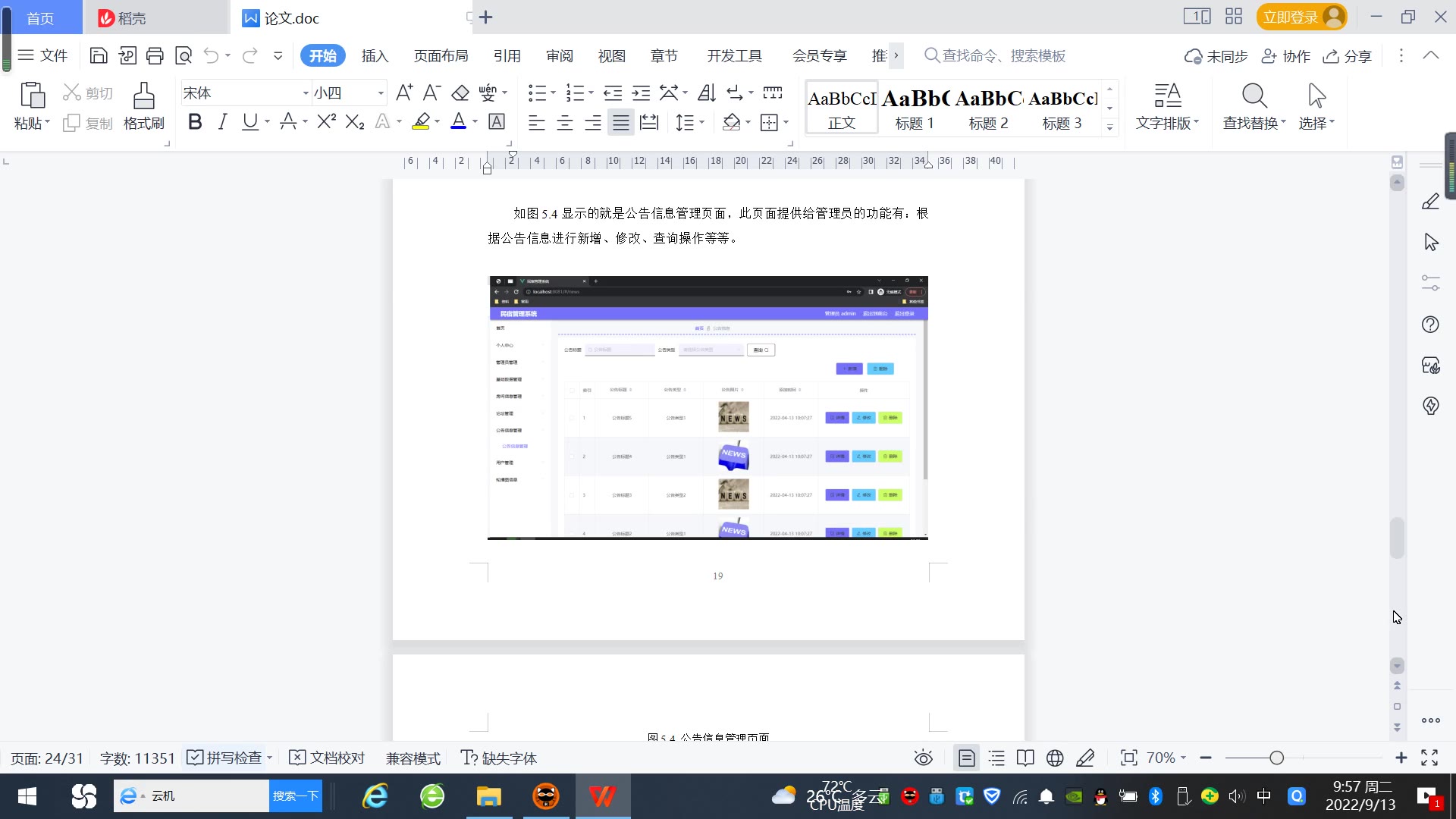Click the 查找命令 search input field
1456x819 pixels.
1003,55
